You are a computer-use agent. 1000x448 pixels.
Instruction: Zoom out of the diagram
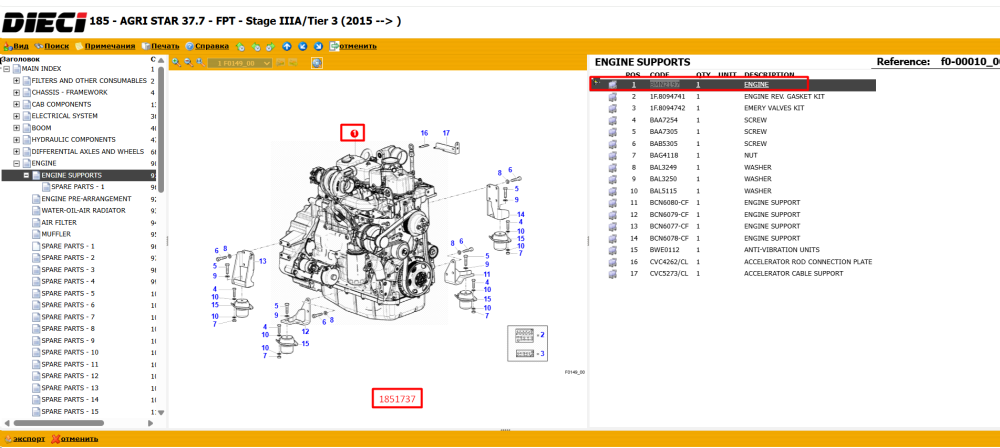pos(188,63)
